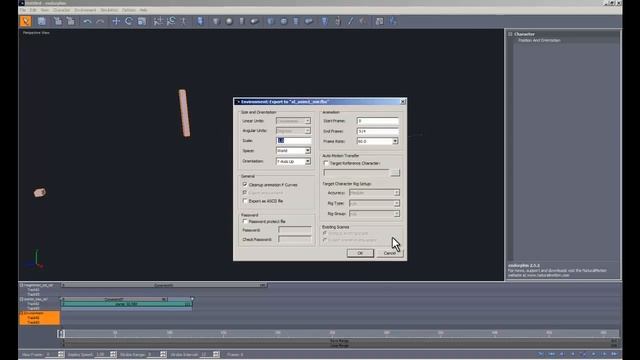The width and height of the screenshot is (640, 360).
Task: Click the Strobe Interval stepper arrows
Action: [x=216, y=354]
